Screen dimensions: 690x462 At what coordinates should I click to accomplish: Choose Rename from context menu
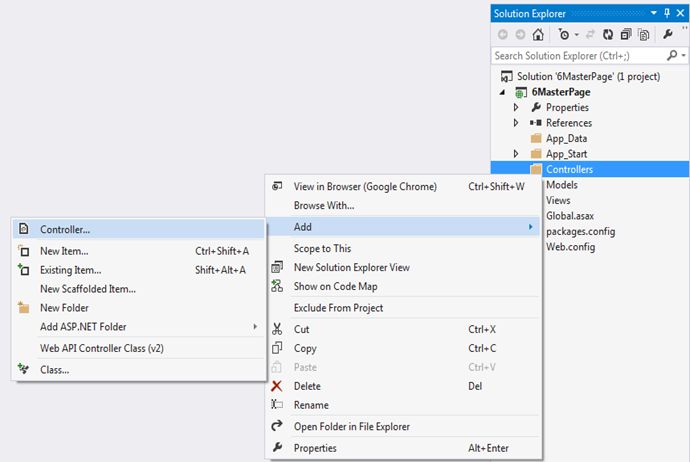coord(404,405)
